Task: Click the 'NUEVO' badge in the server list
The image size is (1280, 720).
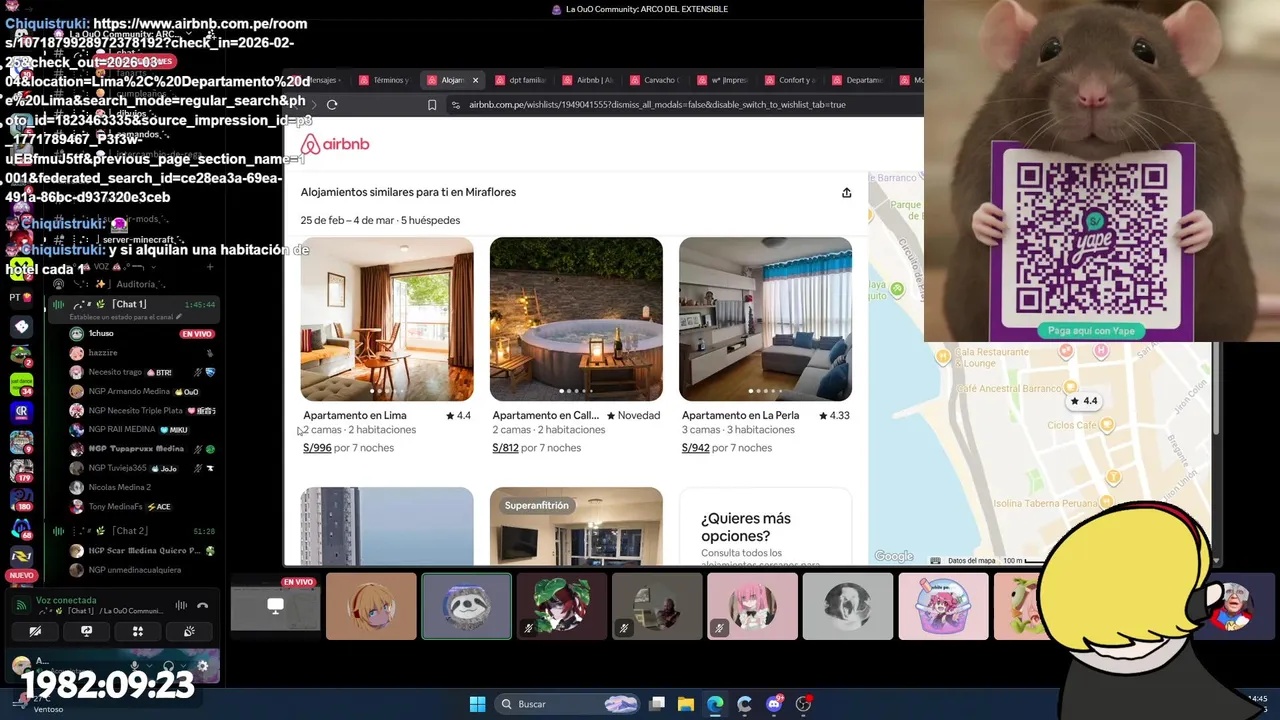Action: (21, 576)
